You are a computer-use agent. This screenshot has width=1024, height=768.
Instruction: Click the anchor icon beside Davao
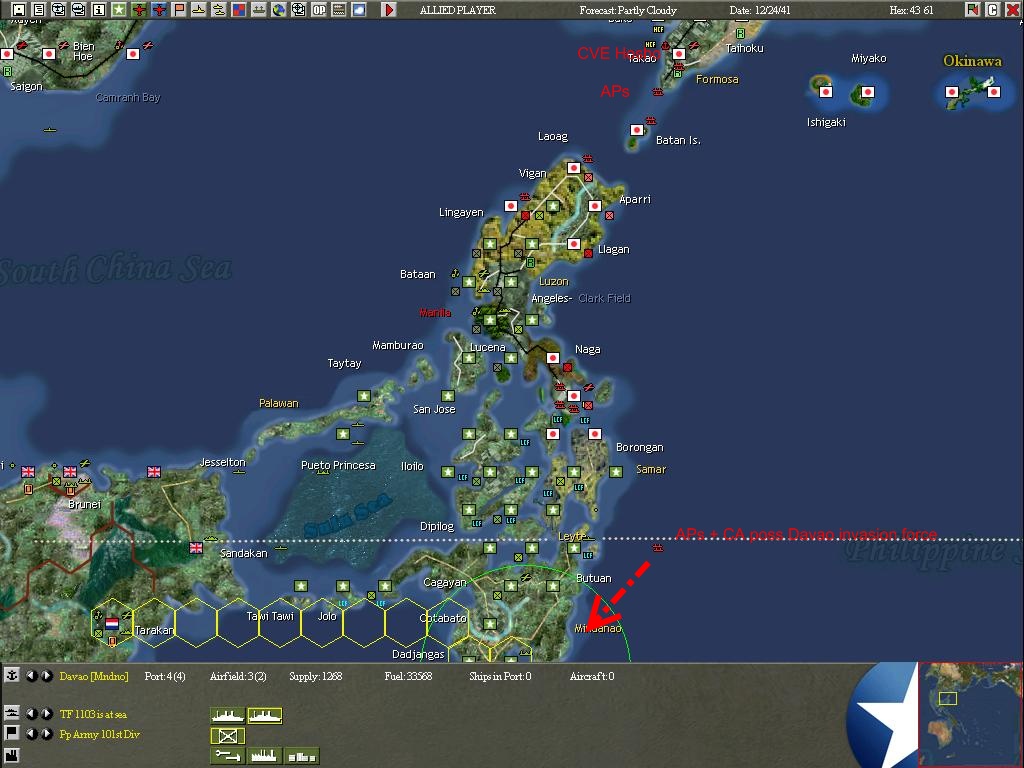click(x=11, y=675)
